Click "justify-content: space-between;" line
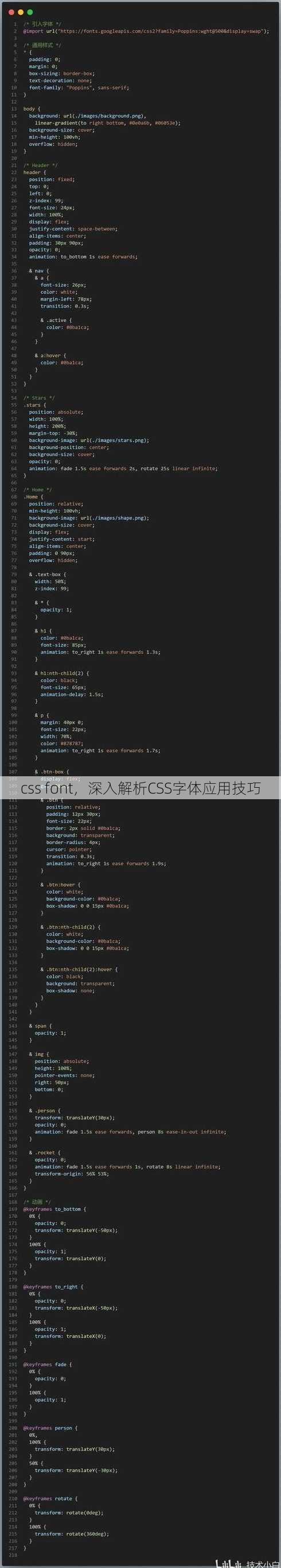 click(x=73, y=229)
